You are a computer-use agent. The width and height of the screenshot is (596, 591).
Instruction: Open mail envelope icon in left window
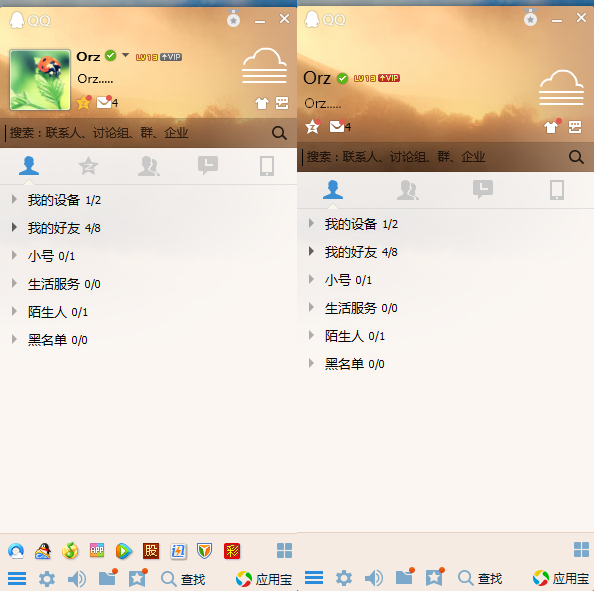tap(104, 102)
